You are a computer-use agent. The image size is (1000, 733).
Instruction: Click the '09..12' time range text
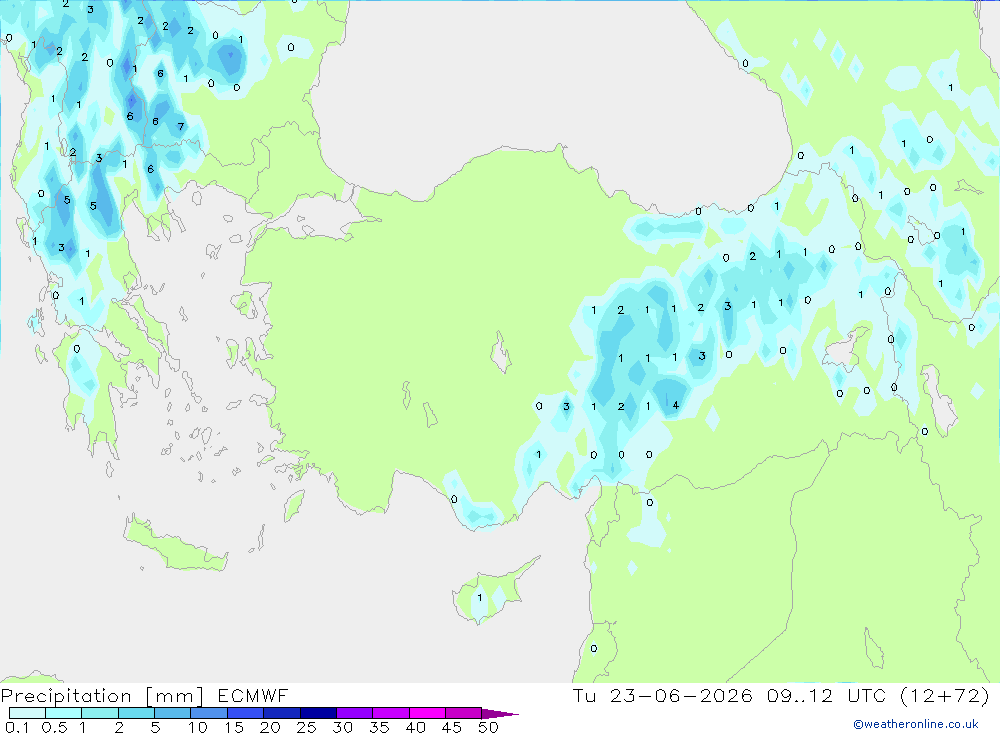(x=800, y=695)
